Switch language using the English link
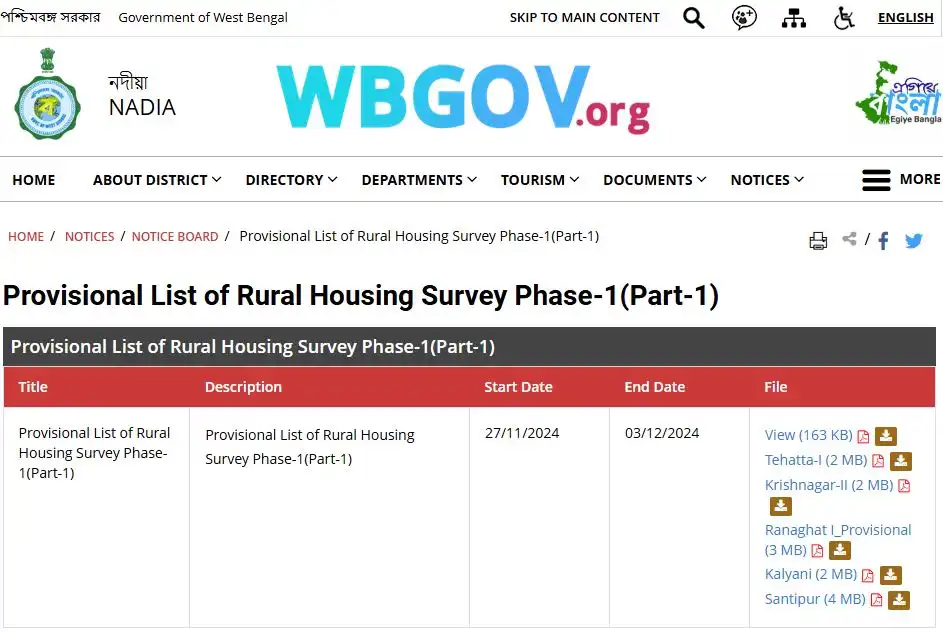Screen dimensions: 943x633 905,18
